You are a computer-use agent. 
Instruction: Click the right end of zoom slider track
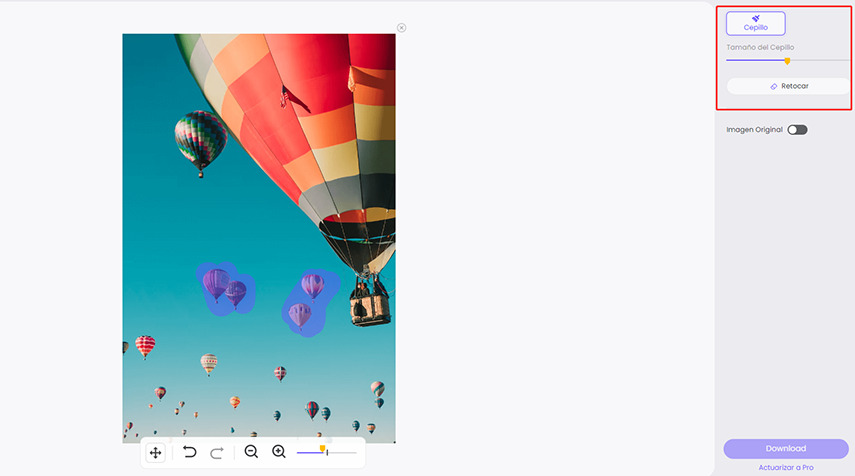[x=355, y=453]
